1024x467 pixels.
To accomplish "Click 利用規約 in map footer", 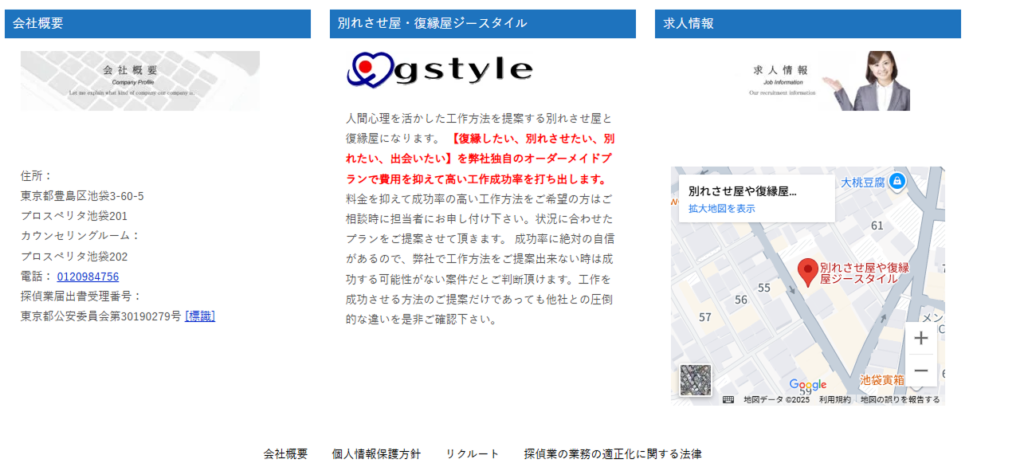I will pos(835,400).
